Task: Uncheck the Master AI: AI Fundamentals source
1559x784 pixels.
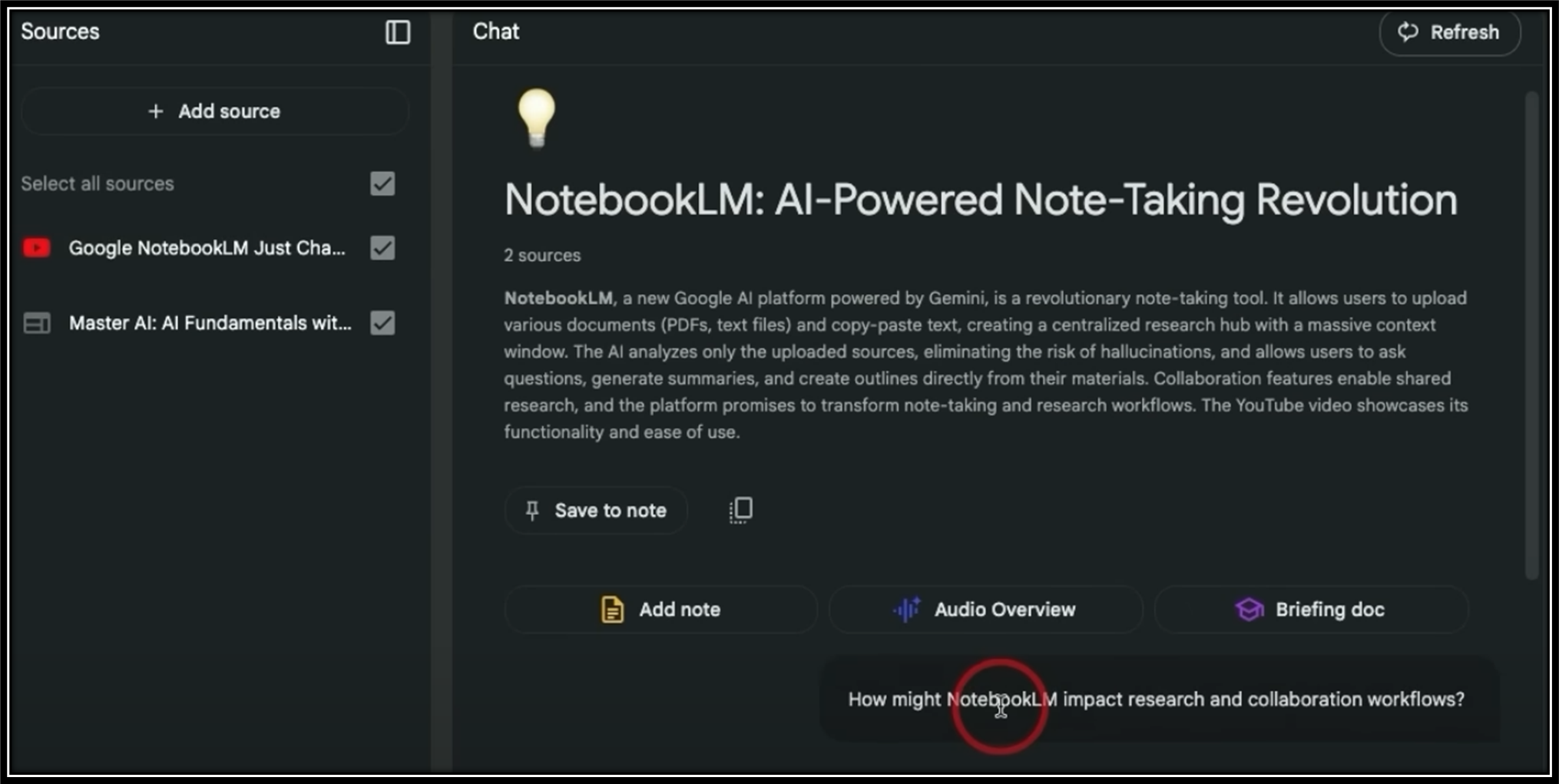Action: tap(382, 323)
